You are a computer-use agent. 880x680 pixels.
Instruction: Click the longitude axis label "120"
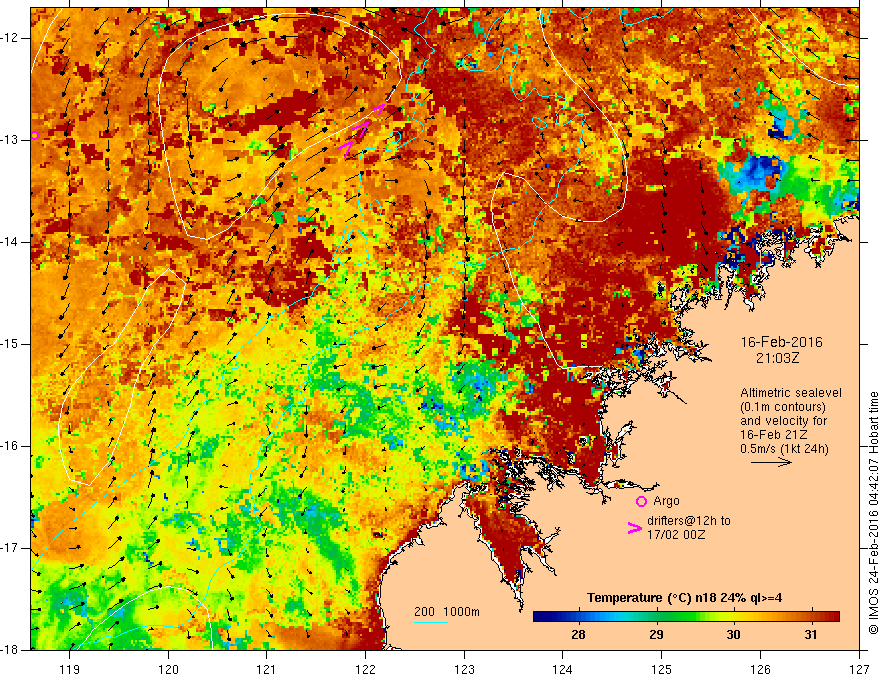(x=168, y=670)
